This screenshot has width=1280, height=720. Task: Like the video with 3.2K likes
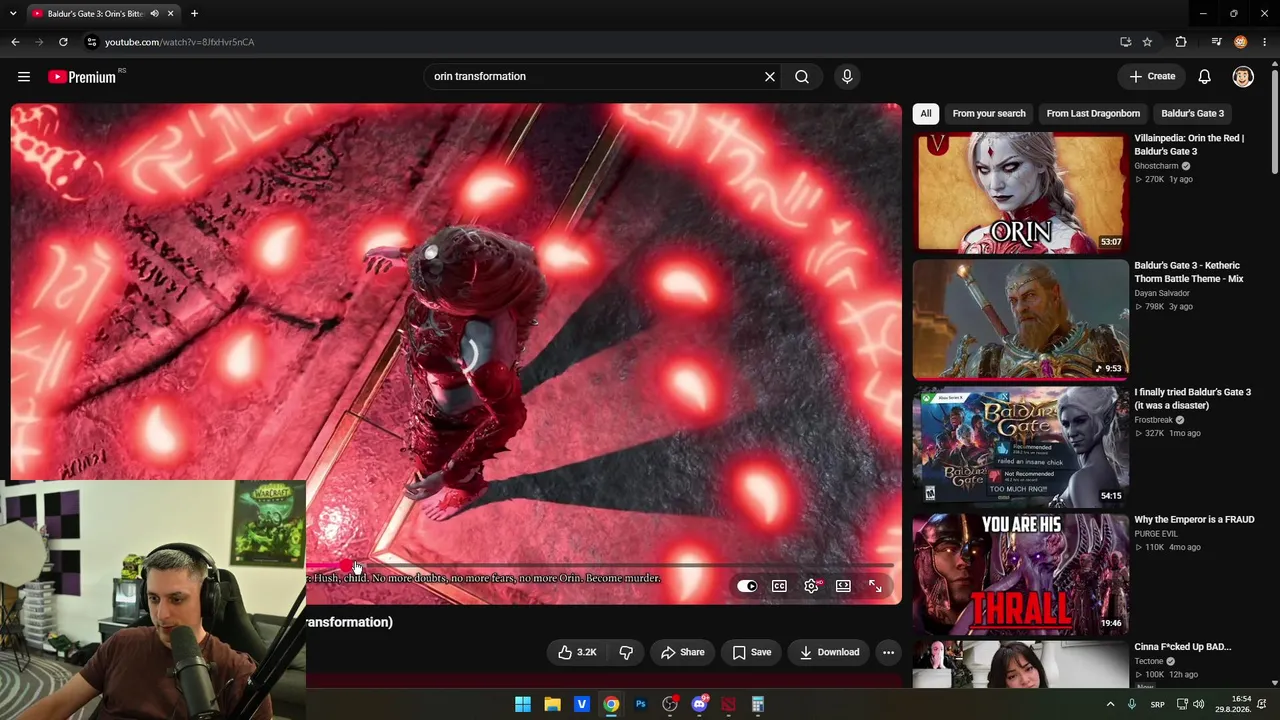click(577, 652)
